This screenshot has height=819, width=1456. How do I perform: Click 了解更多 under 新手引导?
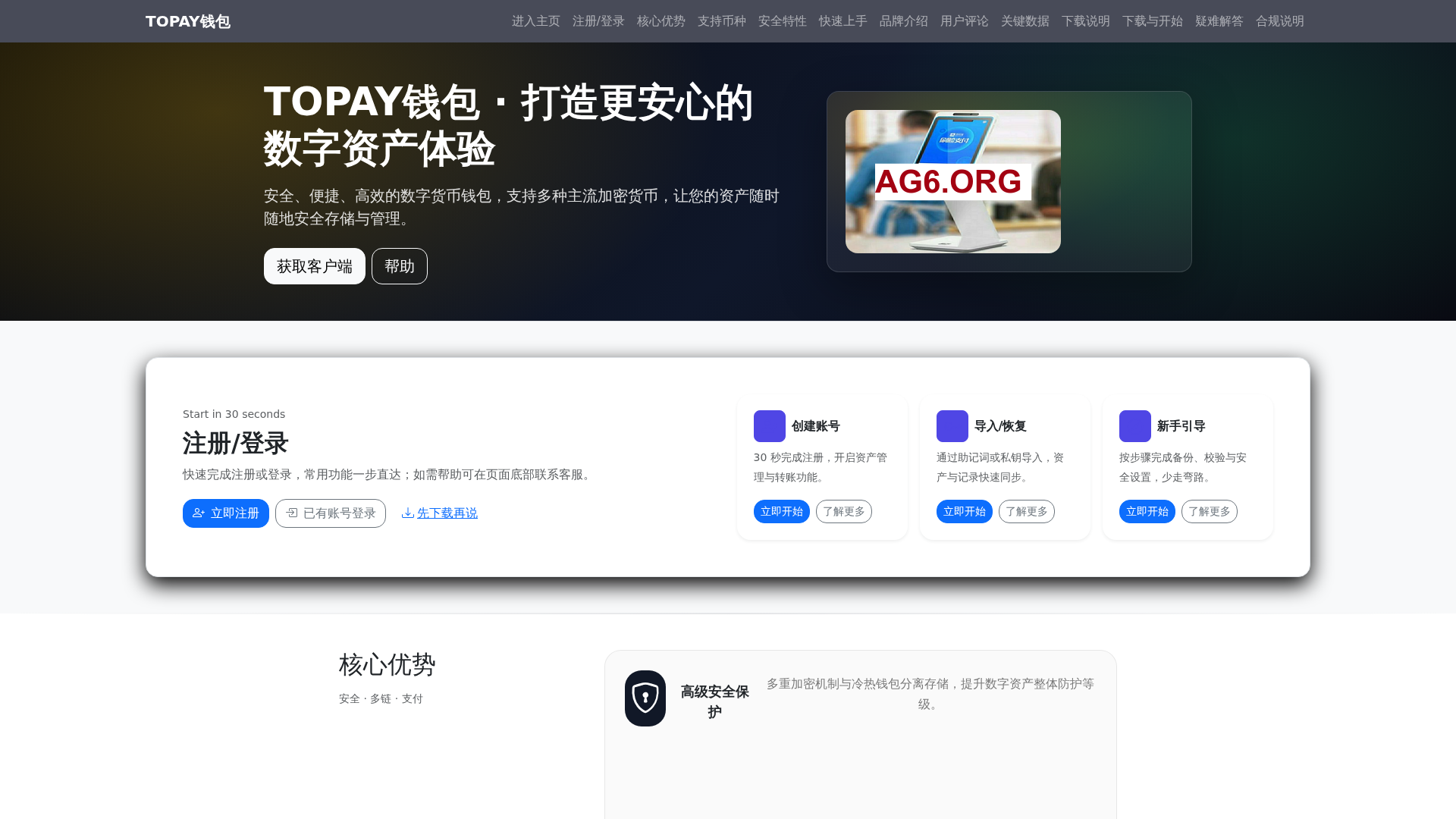pos(1210,512)
